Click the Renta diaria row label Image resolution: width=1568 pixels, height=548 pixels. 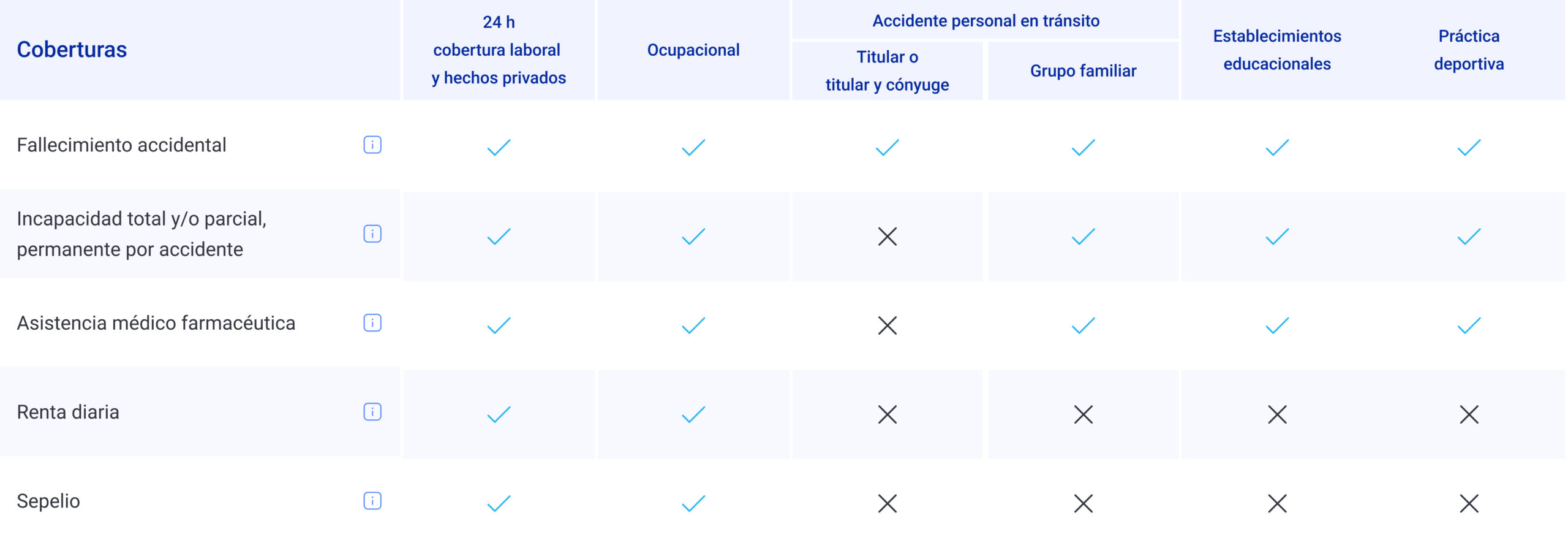68,413
